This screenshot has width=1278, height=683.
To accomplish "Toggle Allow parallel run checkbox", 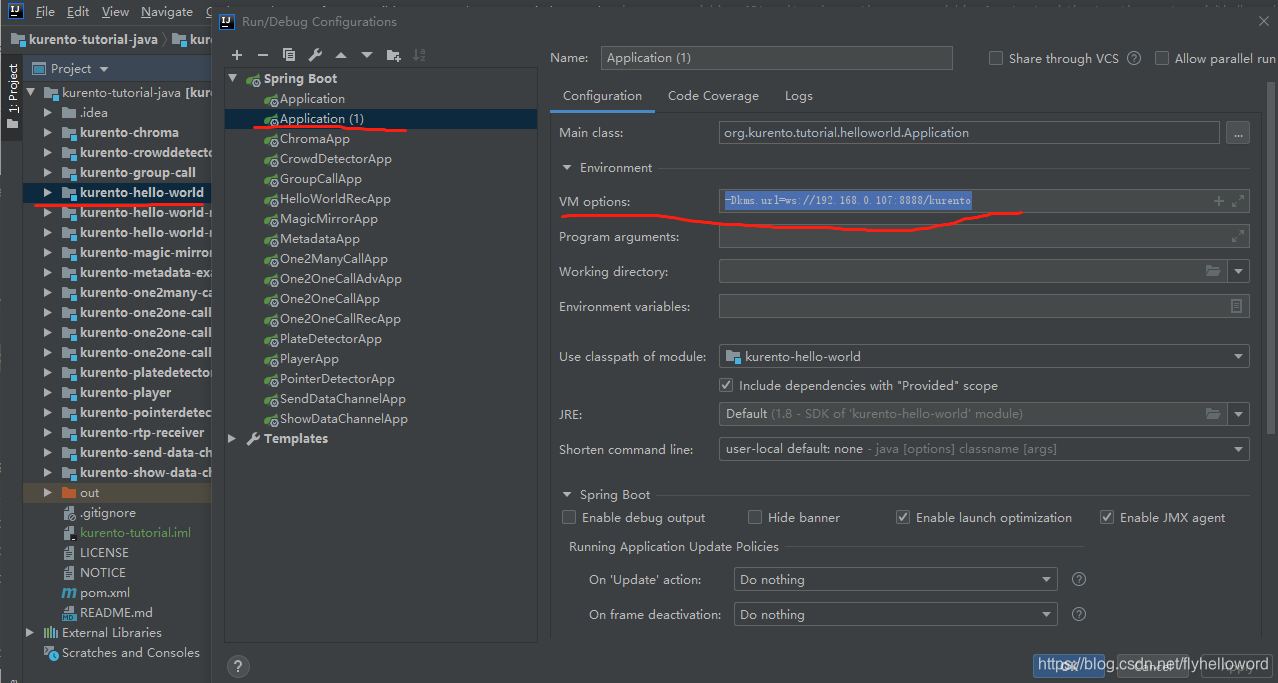I will click(1162, 58).
